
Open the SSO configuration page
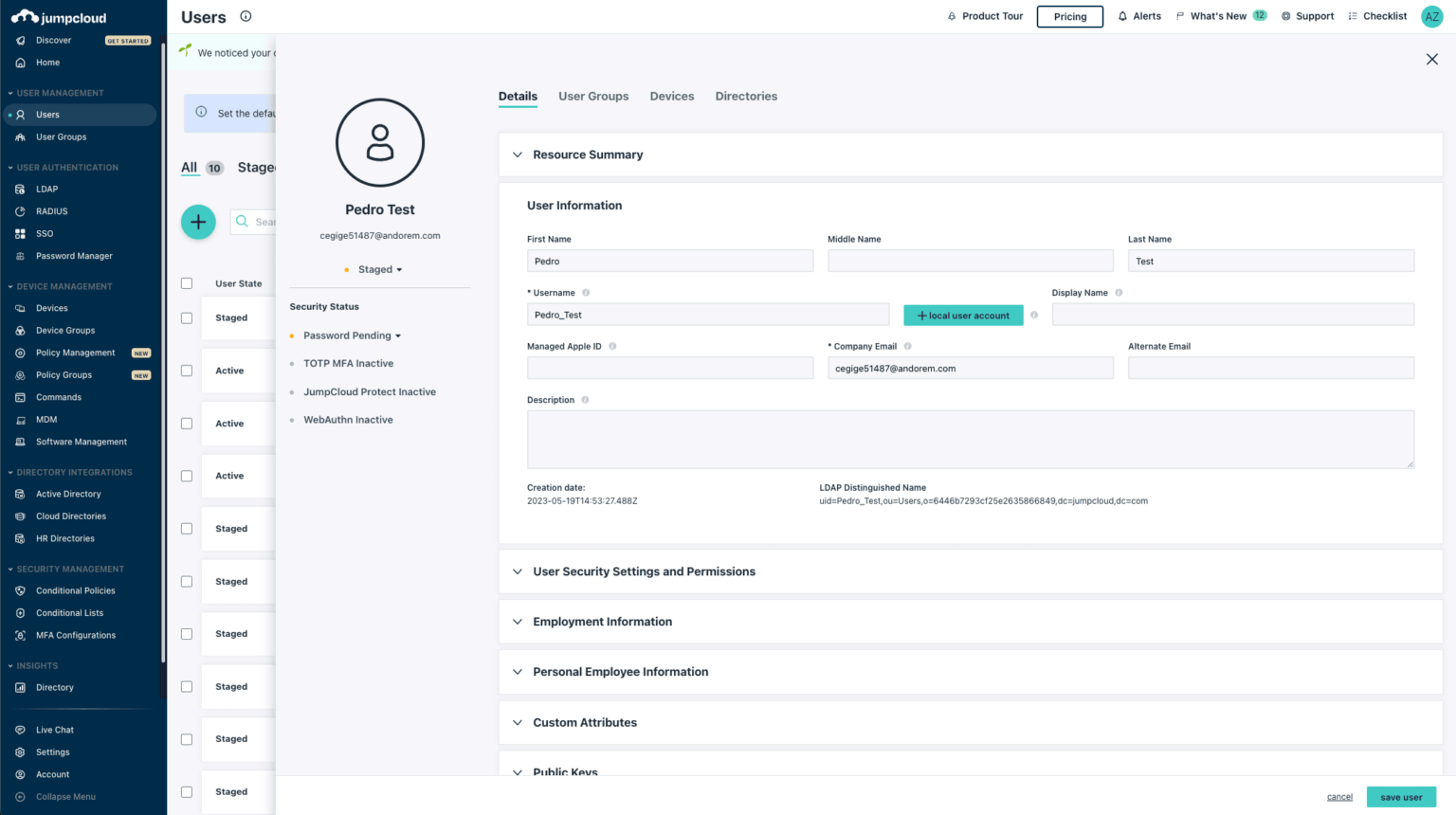44,233
